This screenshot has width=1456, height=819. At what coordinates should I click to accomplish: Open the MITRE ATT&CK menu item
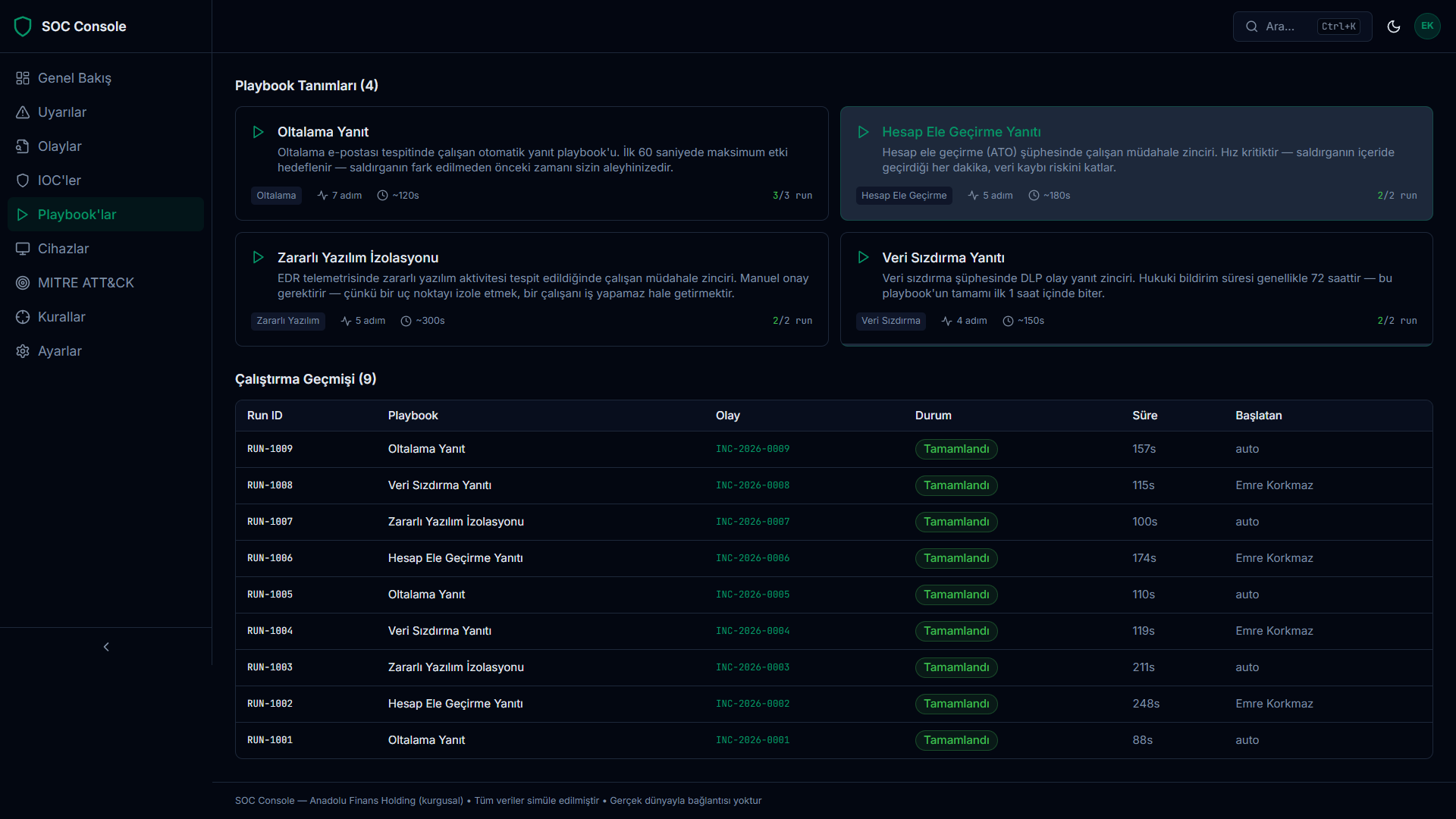[105, 283]
